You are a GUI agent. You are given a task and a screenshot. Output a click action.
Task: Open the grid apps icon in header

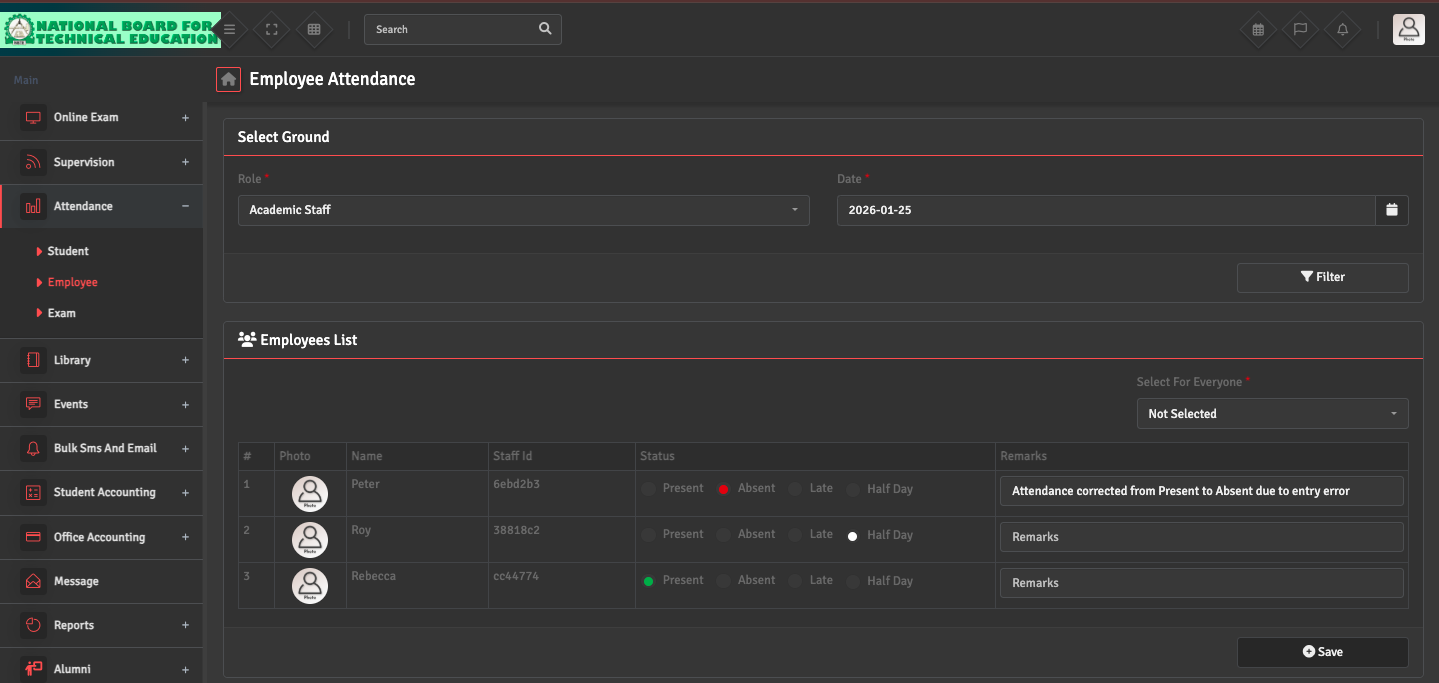click(314, 30)
